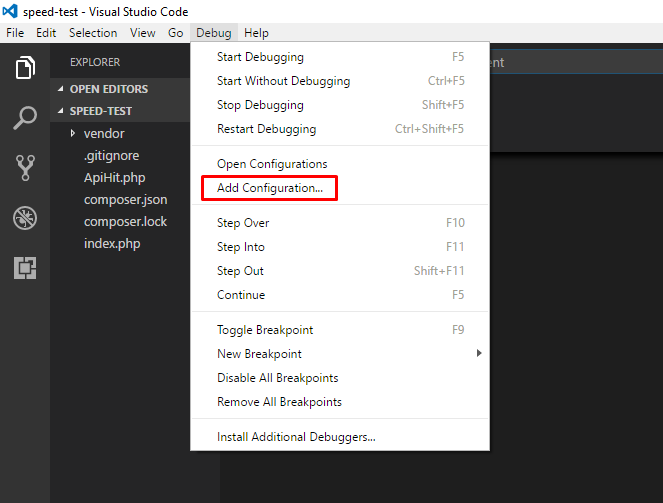Open the Debug view icon in activity bar

click(x=25, y=218)
